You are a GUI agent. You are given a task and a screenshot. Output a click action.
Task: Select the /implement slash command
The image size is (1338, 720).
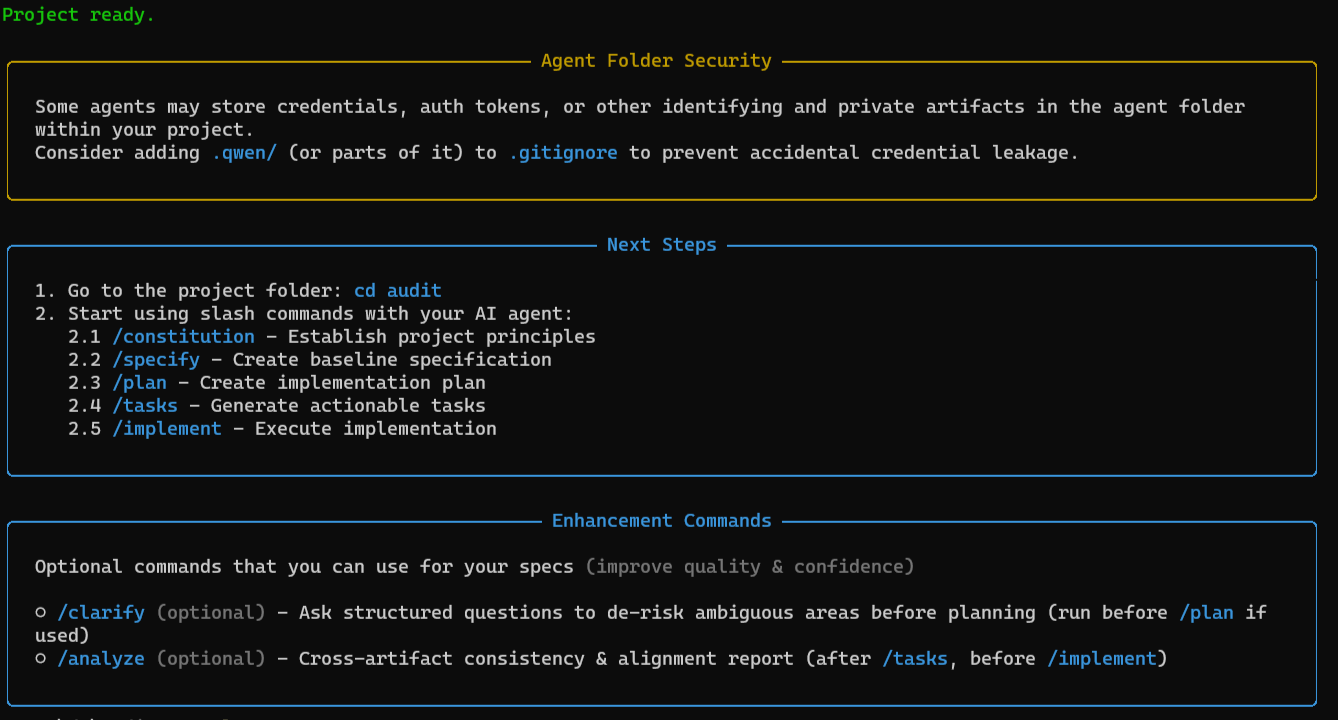pos(166,428)
